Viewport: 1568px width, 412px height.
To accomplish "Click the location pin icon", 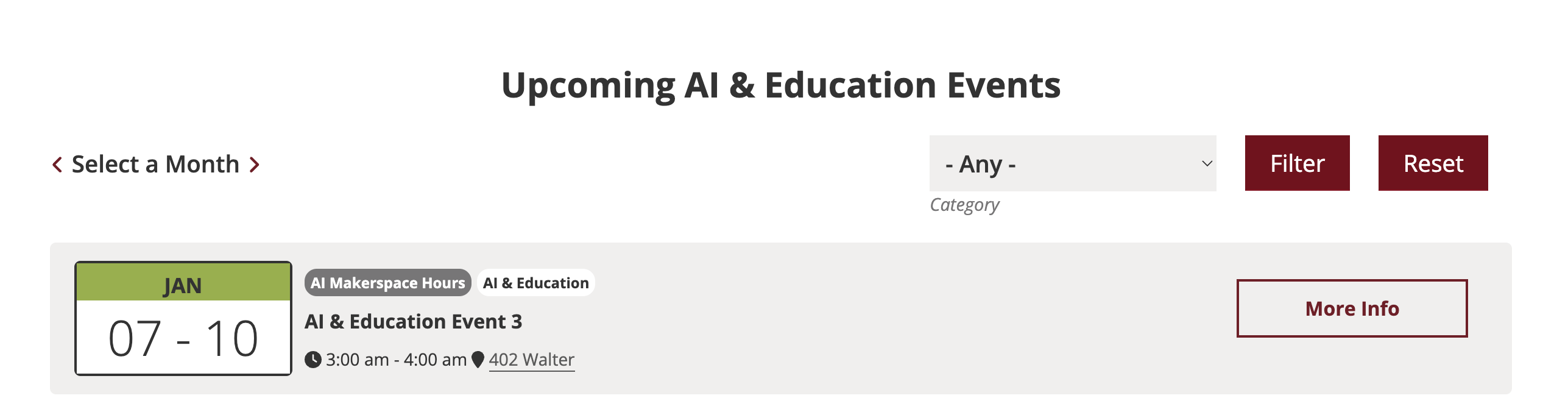I will coord(478,360).
